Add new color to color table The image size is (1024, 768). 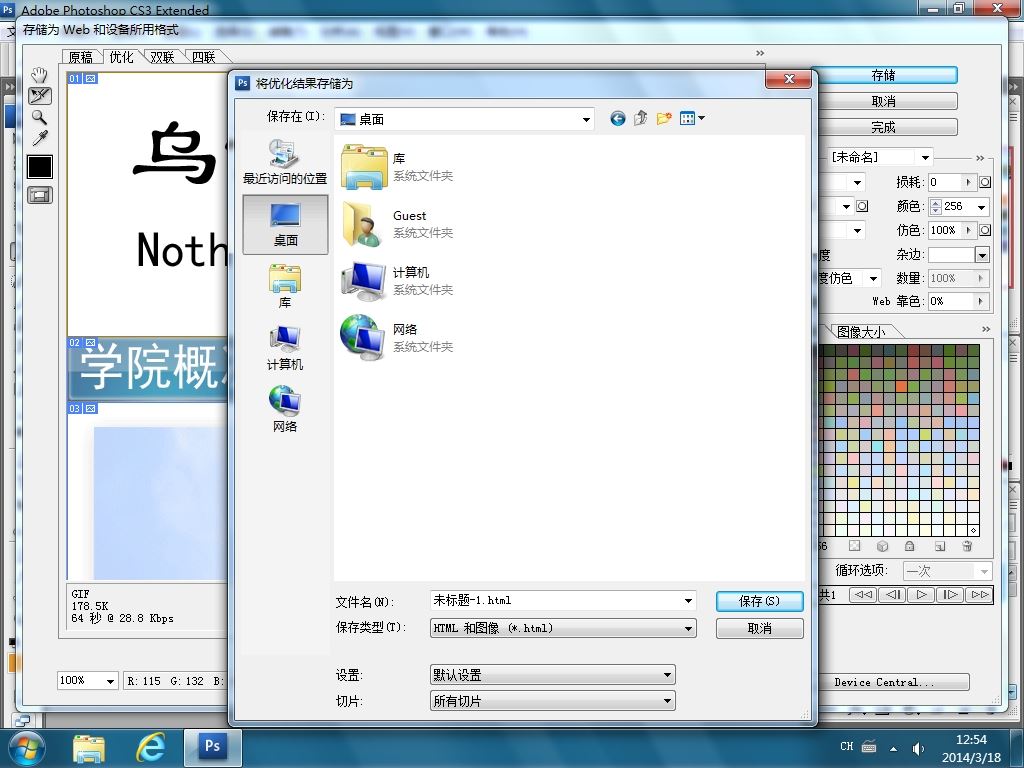click(x=939, y=546)
